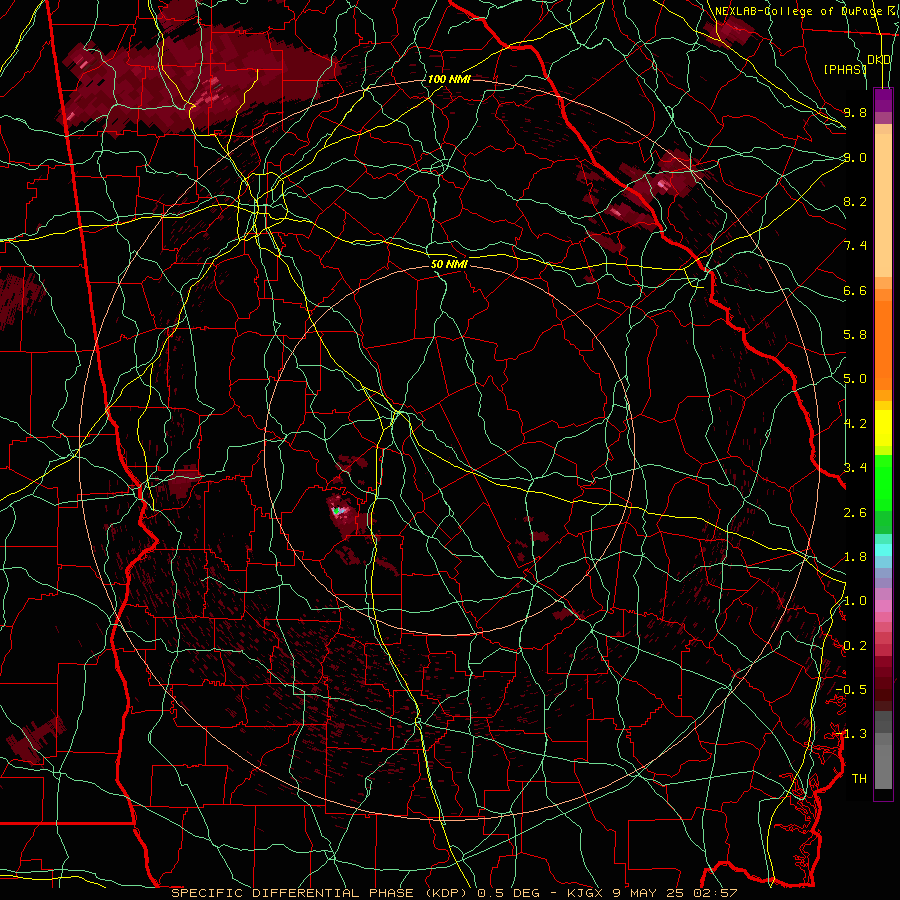Pick the gray bottom segment of the color bar
Image resolution: width=900 pixels, height=900 pixels.
click(883, 769)
